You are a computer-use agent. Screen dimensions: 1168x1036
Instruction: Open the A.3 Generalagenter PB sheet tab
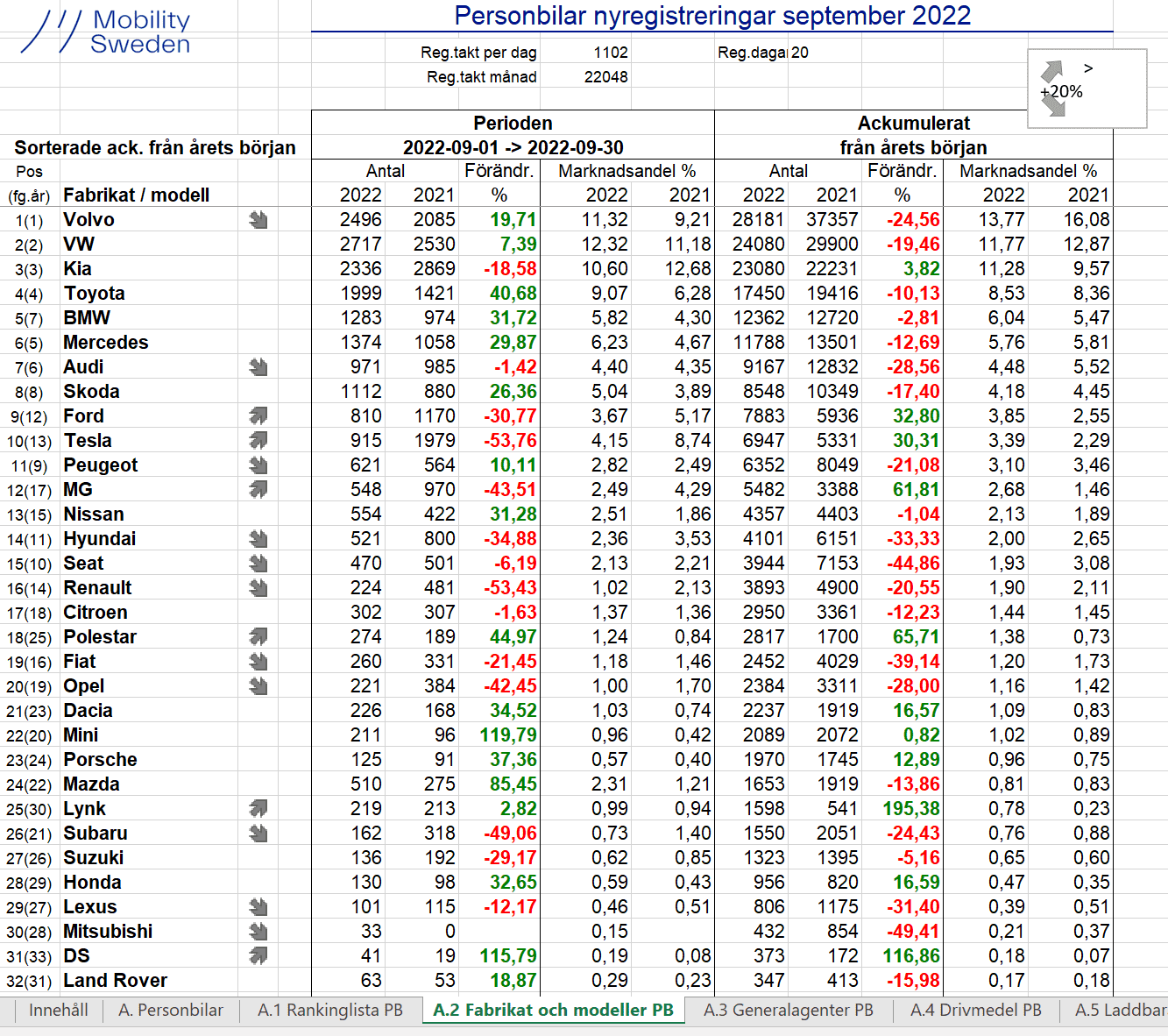pos(789,1011)
